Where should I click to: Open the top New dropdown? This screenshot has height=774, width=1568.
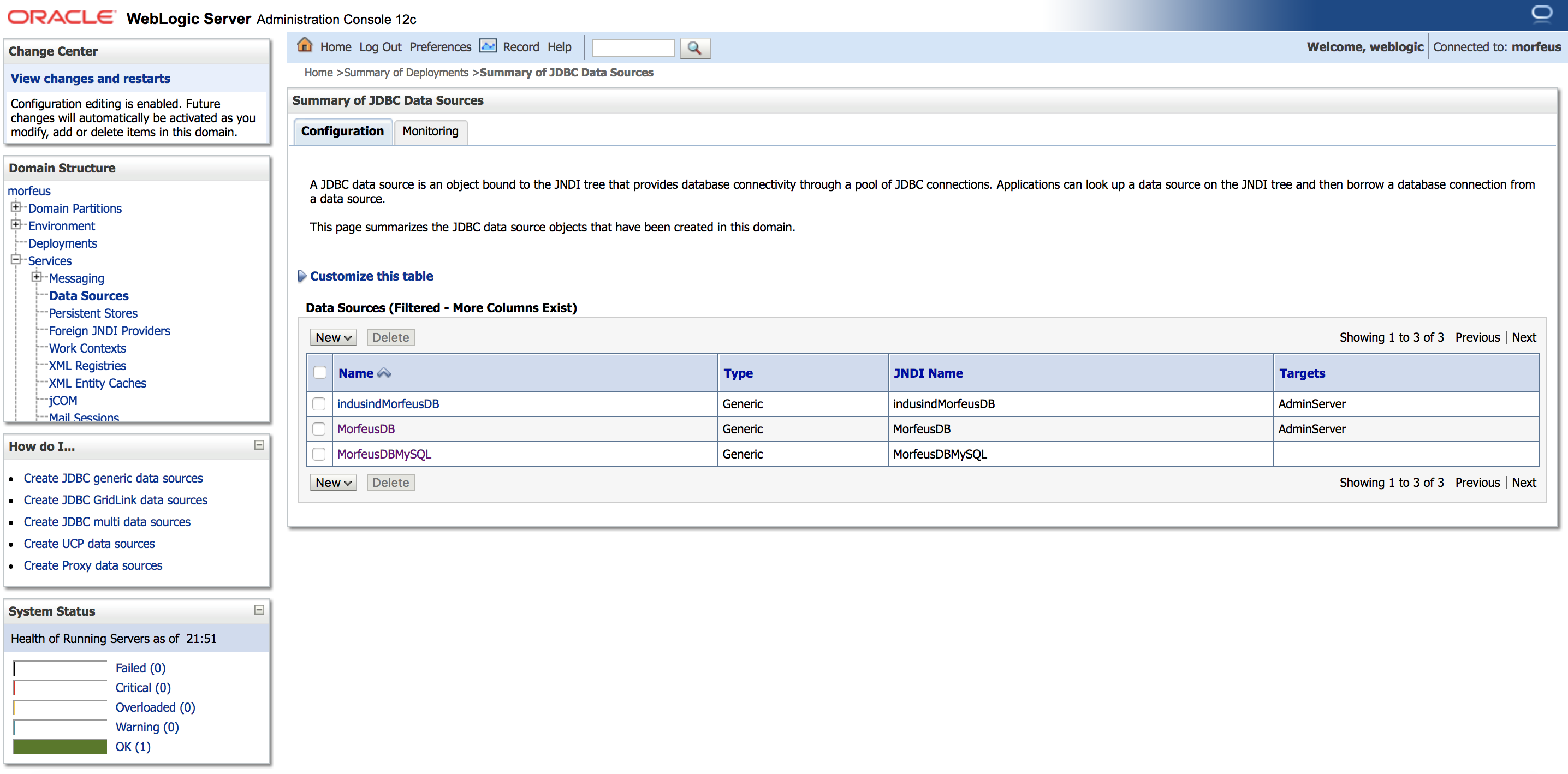tap(333, 337)
